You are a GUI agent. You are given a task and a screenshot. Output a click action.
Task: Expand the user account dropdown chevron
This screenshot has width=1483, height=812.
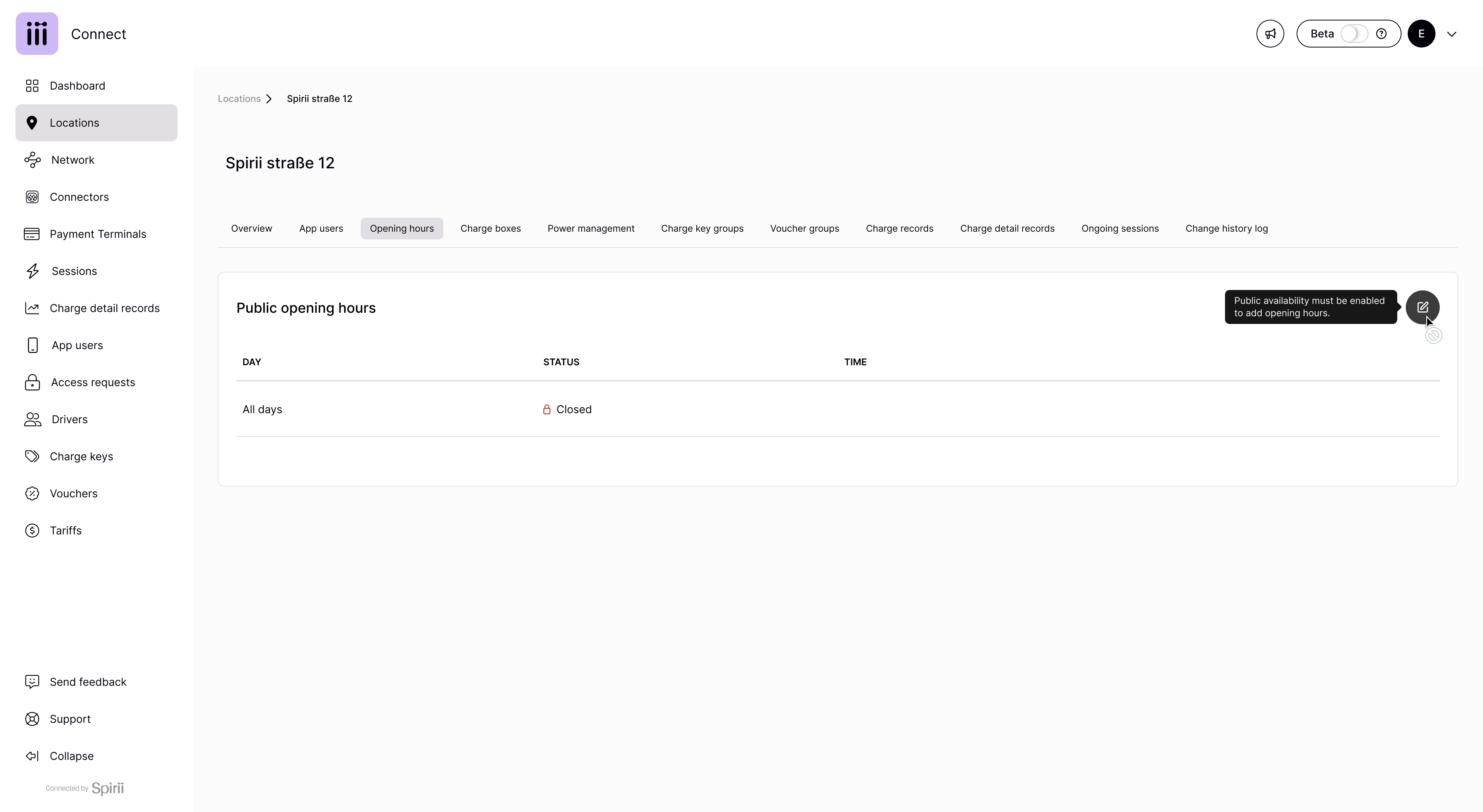coord(1451,34)
